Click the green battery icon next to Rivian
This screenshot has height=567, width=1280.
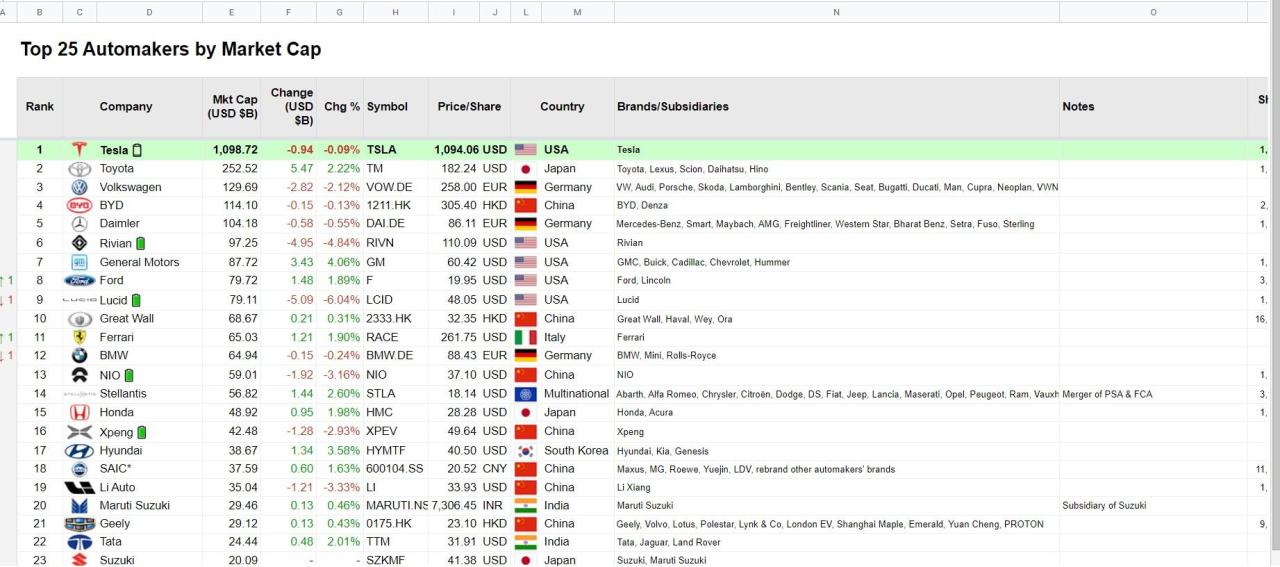tap(141, 243)
